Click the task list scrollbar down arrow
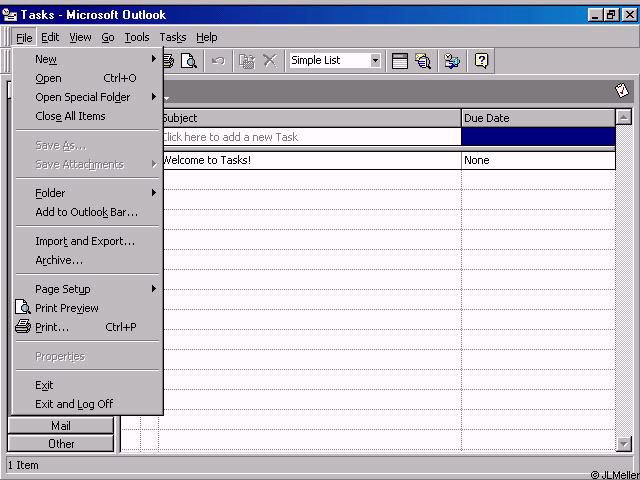Screen dimensions: 640x480 tap(625, 444)
